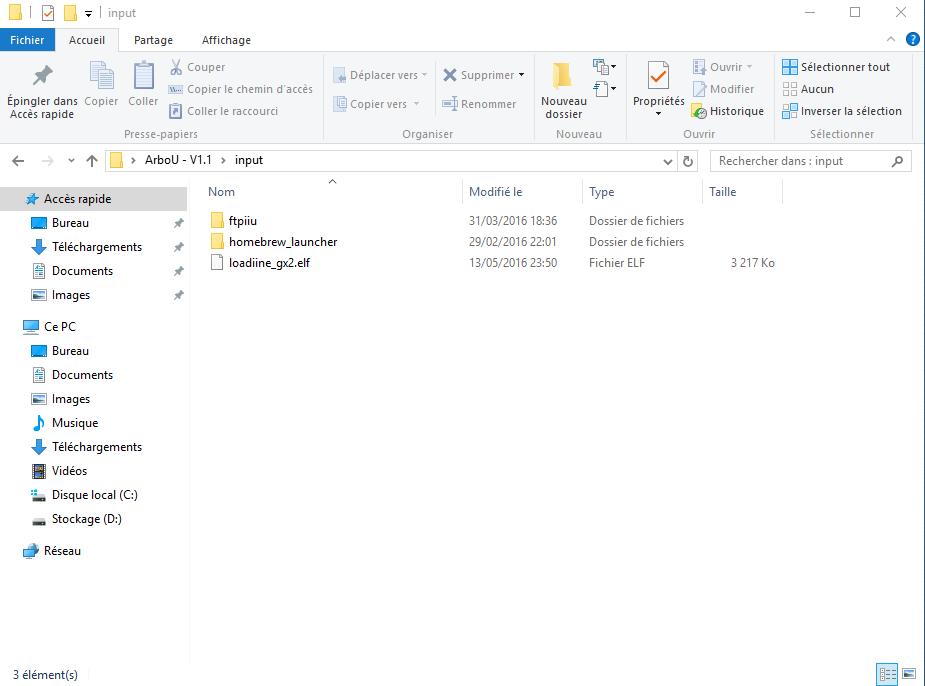Click Sélectionner tout in the ribbon

(x=835, y=67)
